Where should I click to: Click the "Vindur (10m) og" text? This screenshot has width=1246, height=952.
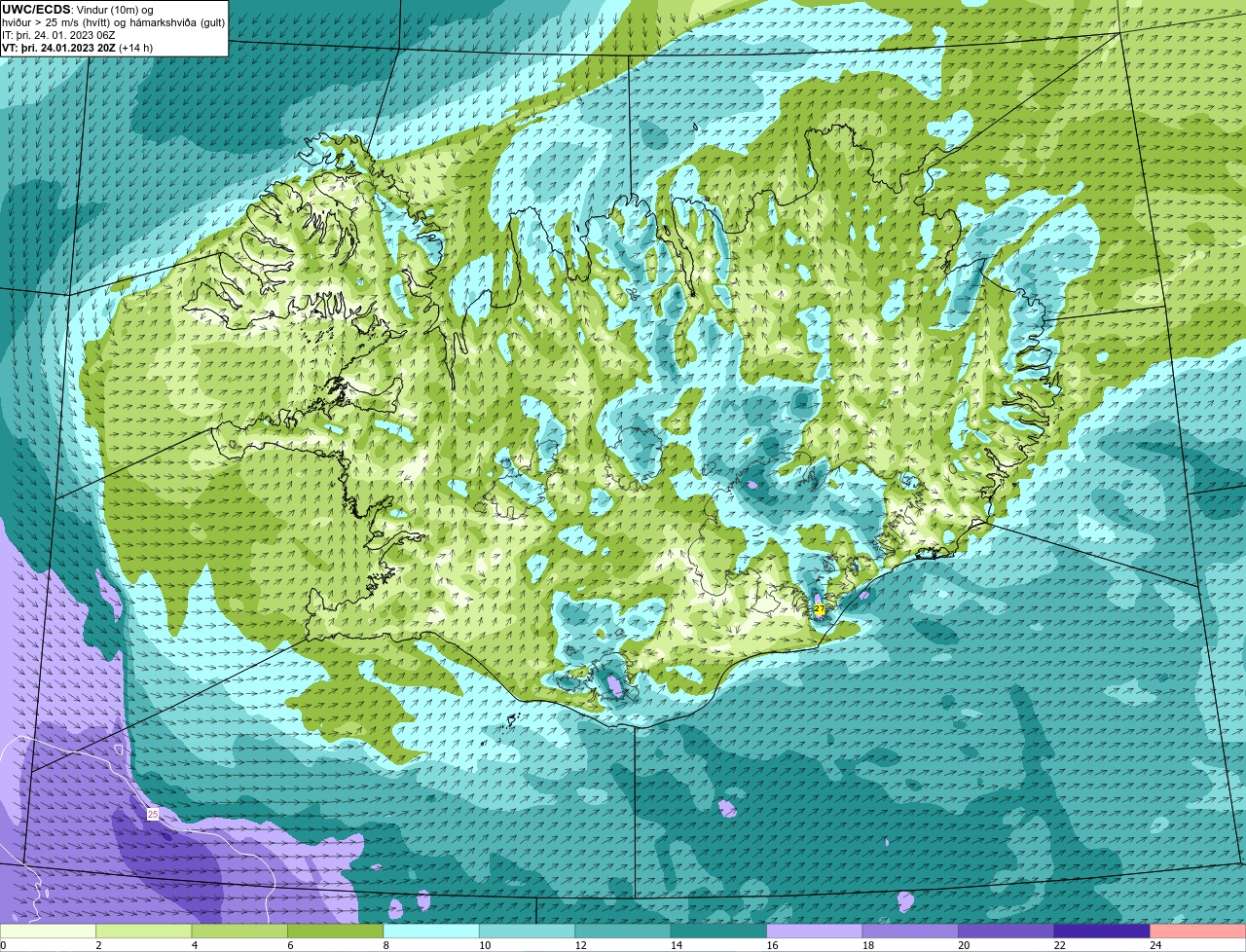pos(115,10)
